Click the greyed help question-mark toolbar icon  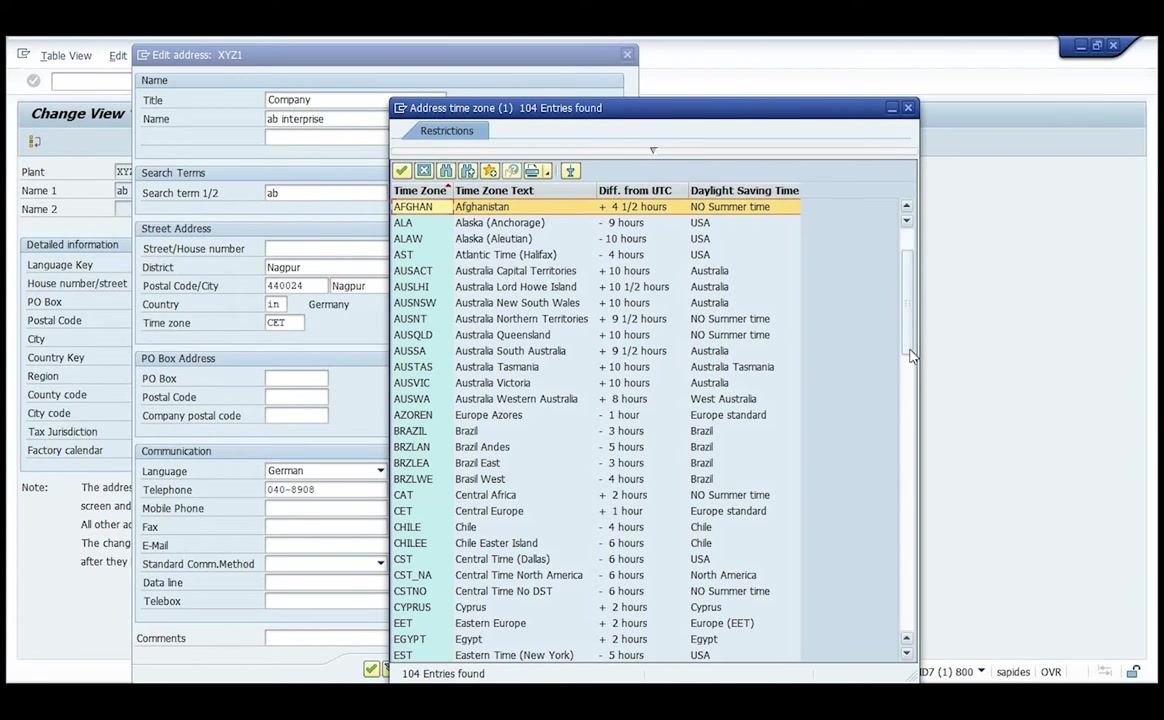click(511, 171)
